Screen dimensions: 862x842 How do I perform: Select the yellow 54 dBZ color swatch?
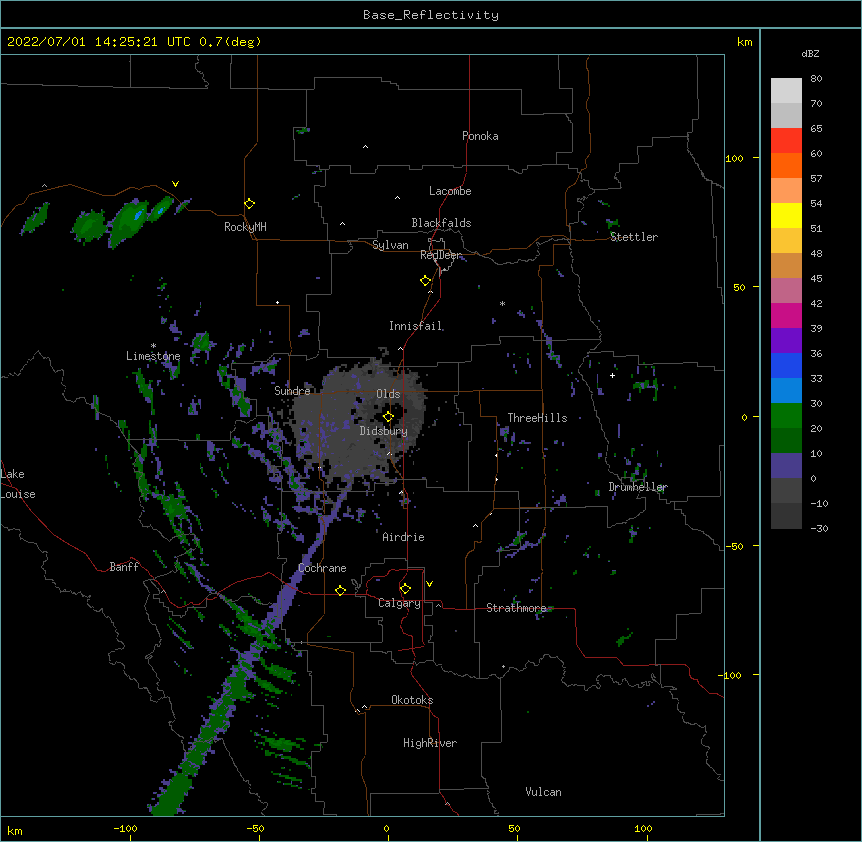click(786, 215)
